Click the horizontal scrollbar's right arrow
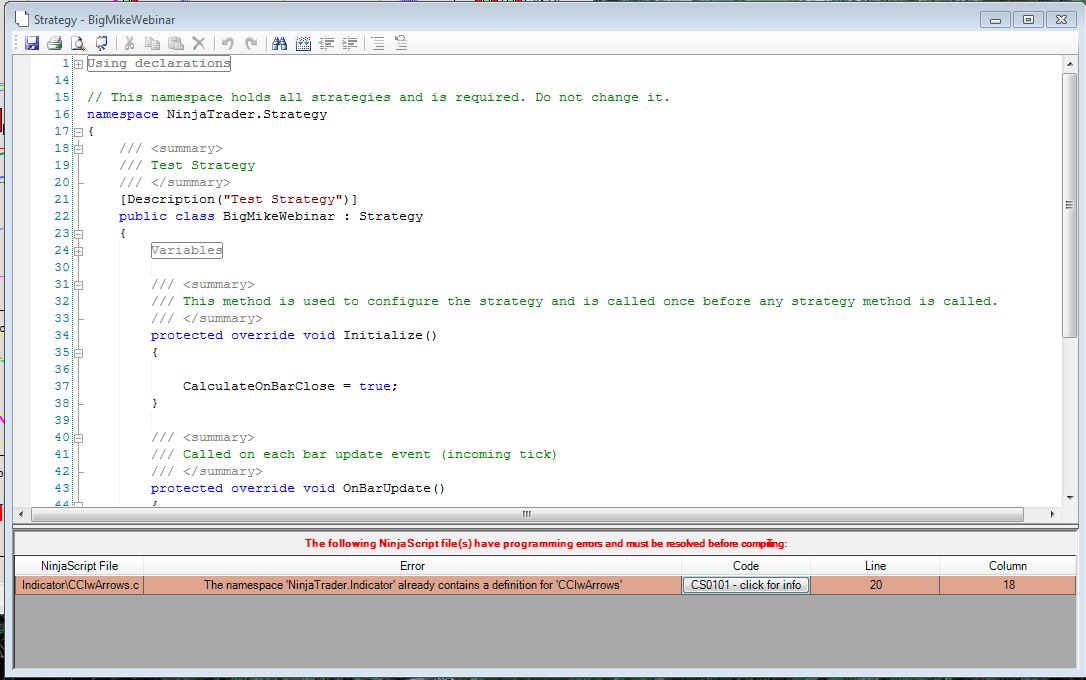The image size is (1086, 680). 1051,514
